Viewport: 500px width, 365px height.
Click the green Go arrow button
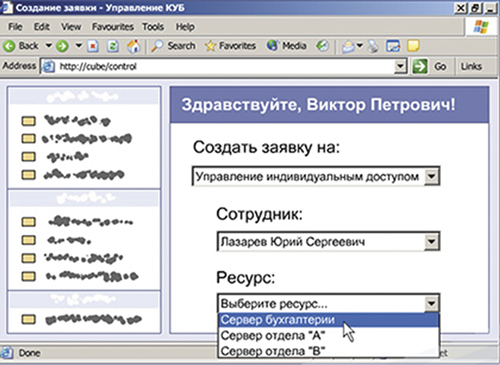pyautogui.click(x=420, y=66)
